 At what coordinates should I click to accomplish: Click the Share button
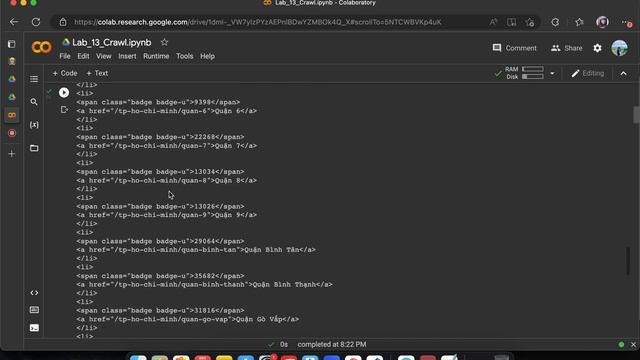[567, 48]
